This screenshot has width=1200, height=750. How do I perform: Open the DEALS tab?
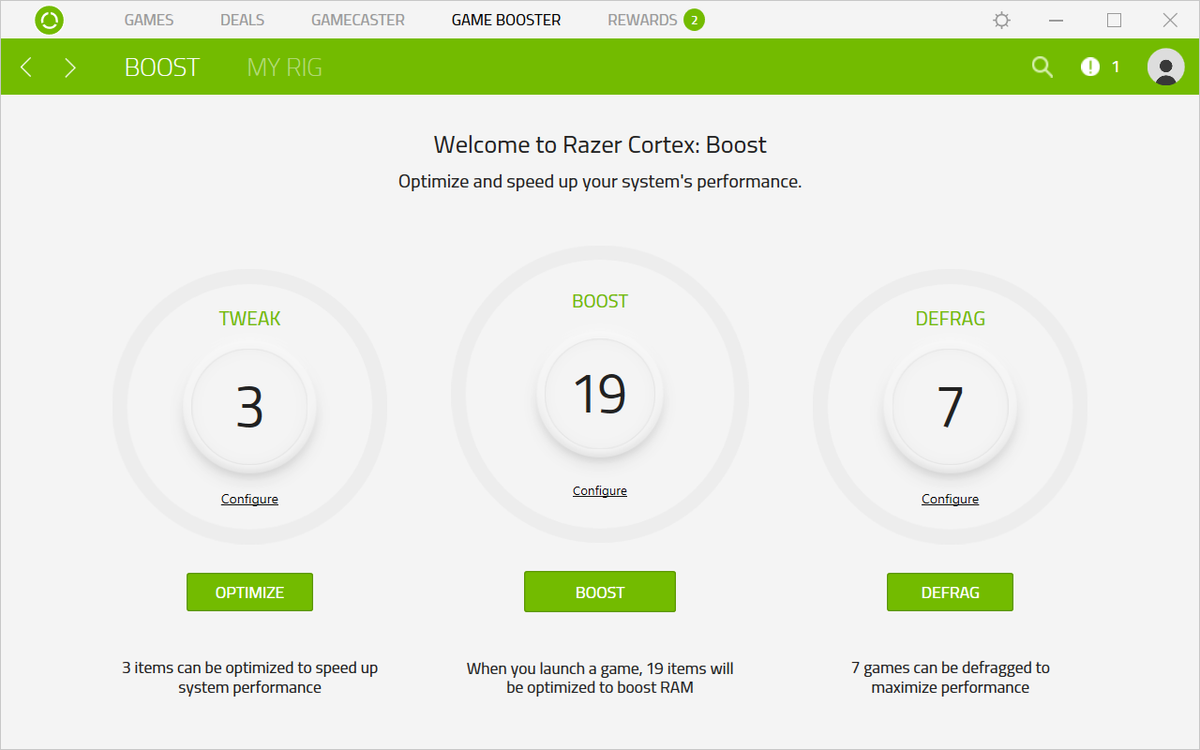click(242, 20)
